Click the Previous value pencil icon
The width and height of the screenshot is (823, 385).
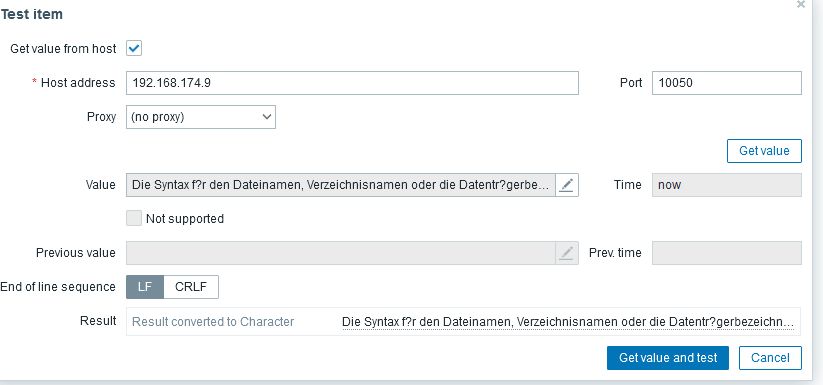pyautogui.click(x=566, y=253)
